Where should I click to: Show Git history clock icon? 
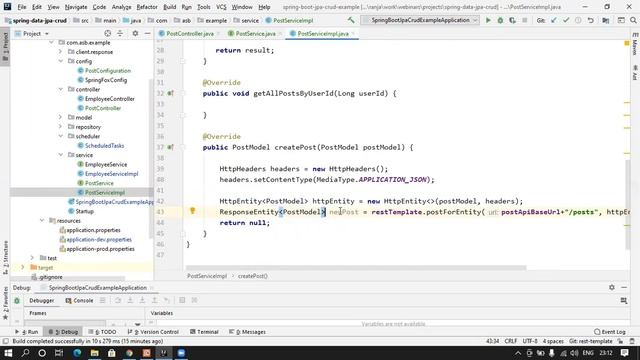point(578,20)
